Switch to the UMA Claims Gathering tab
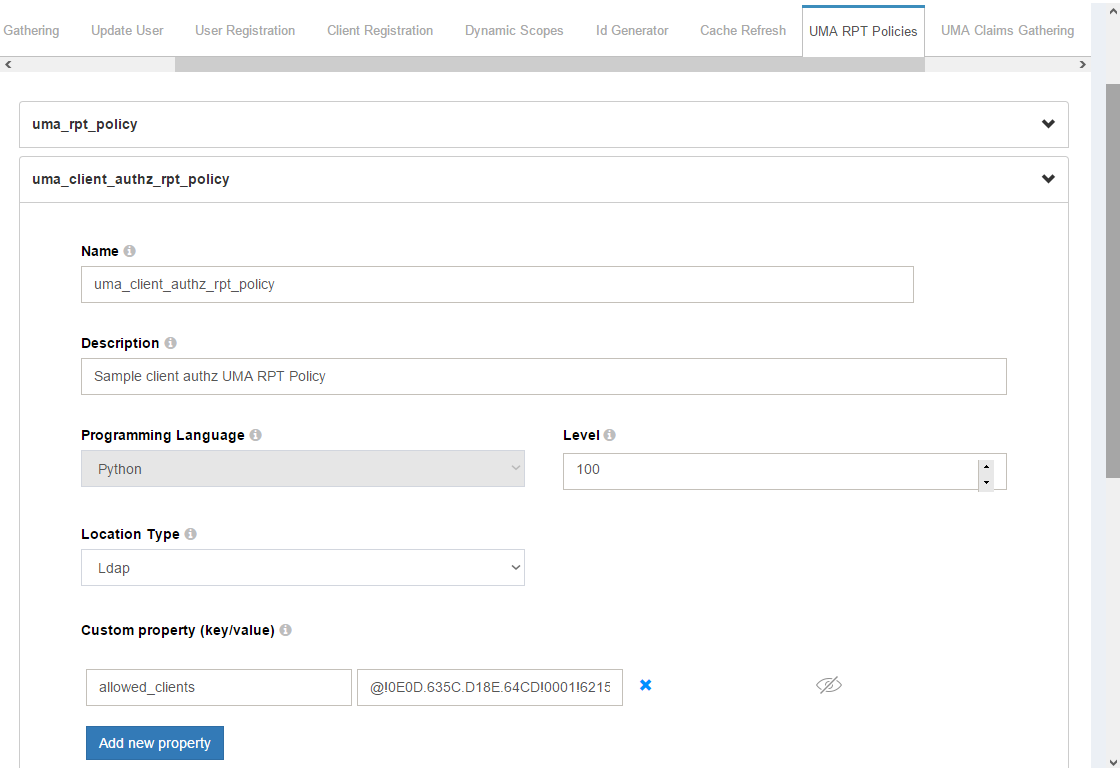The height and width of the screenshot is (768, 1120). pyautogui.click(x=1007, y=30)
